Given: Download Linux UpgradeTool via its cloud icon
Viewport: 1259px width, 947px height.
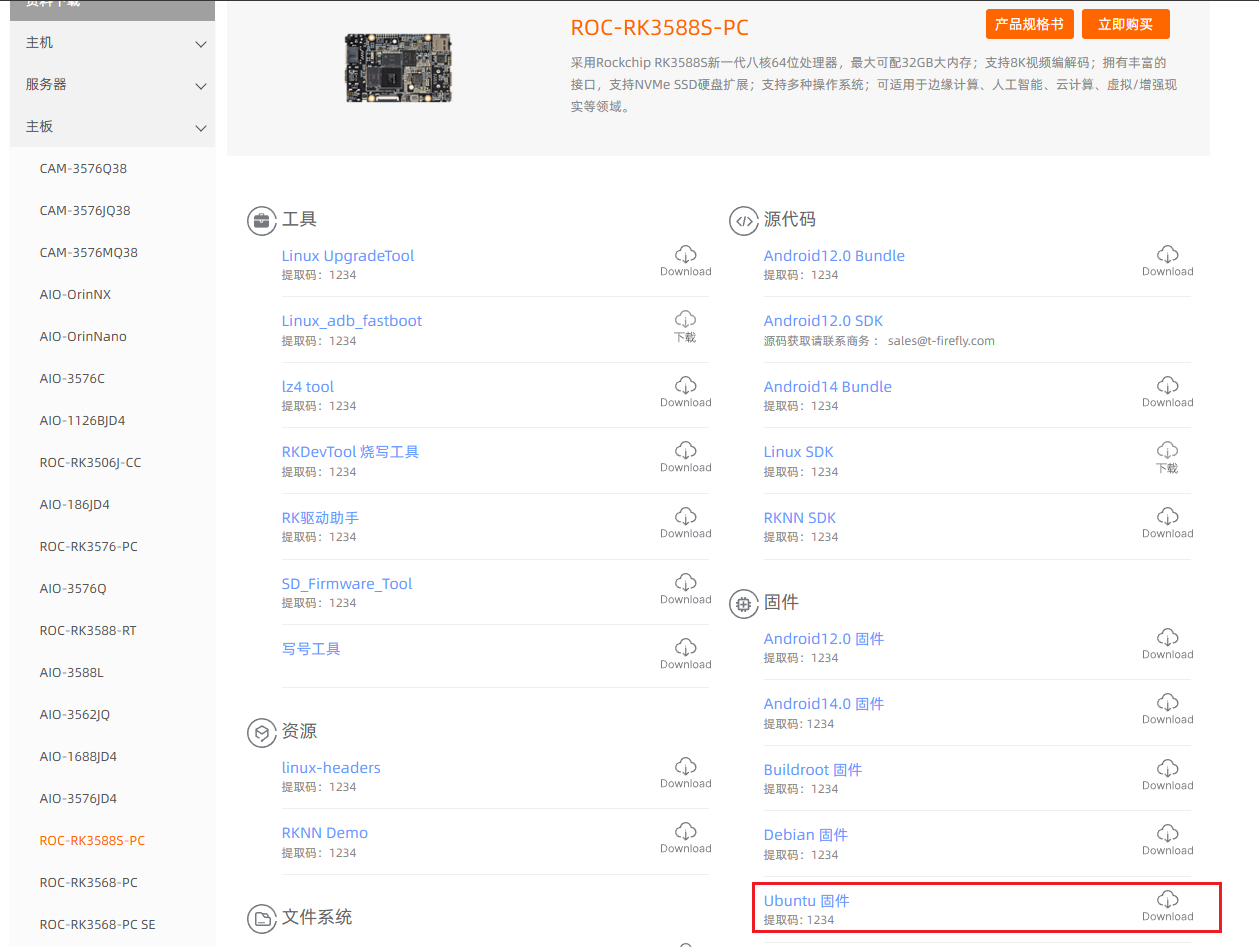Looking at the screenshot, I should [686, 254].
